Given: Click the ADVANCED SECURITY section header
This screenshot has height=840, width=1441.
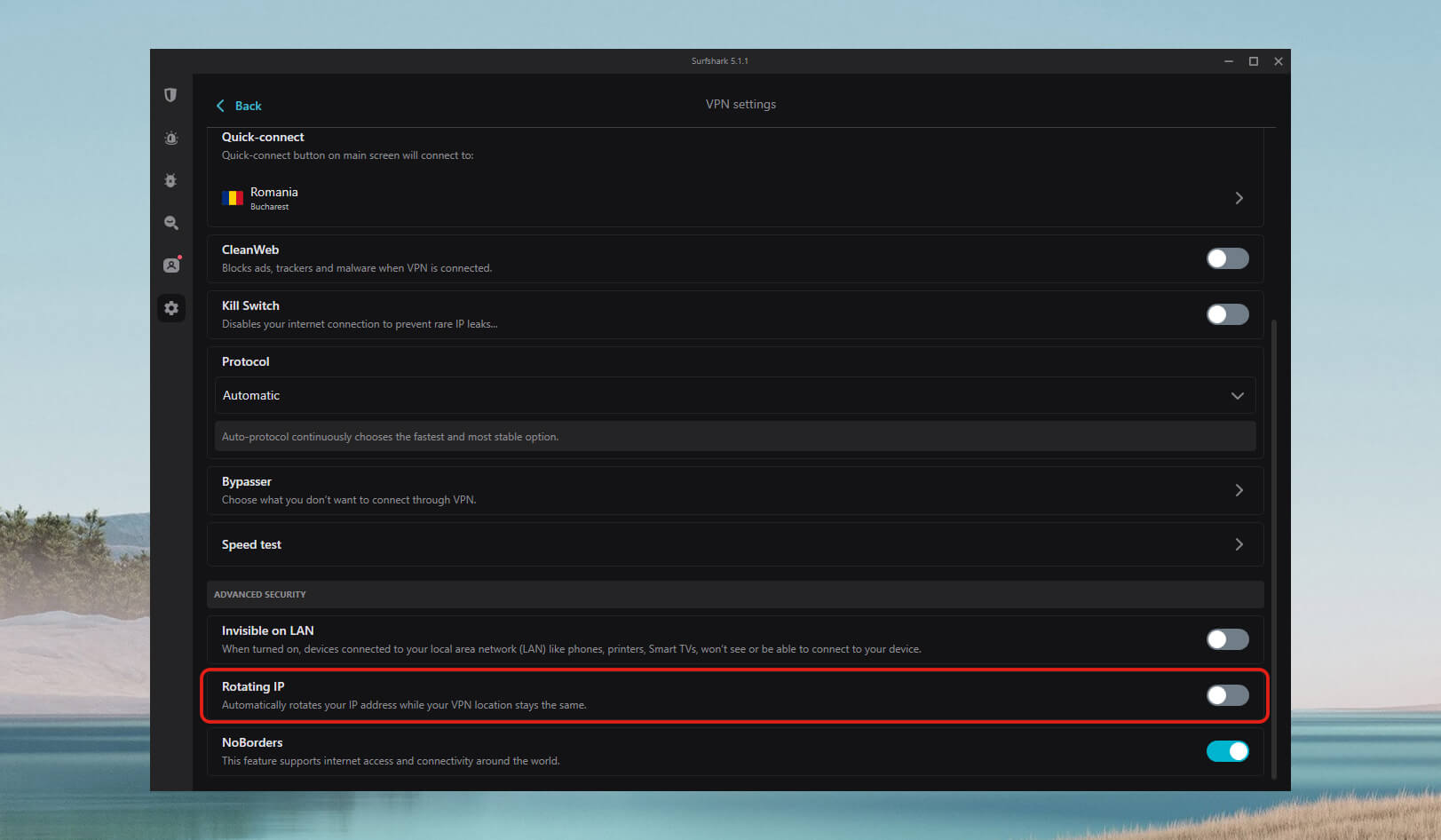Looking at the screenshot, I should [x=735, y=594].
